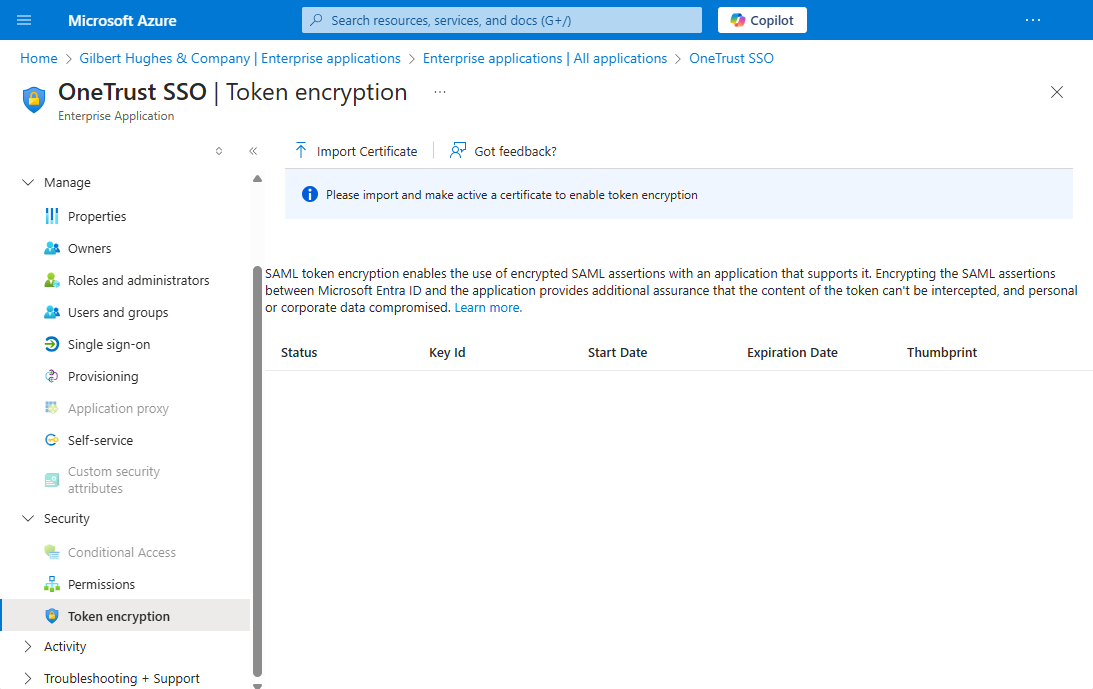Collapse the Manage section

[x=28, y=183]
